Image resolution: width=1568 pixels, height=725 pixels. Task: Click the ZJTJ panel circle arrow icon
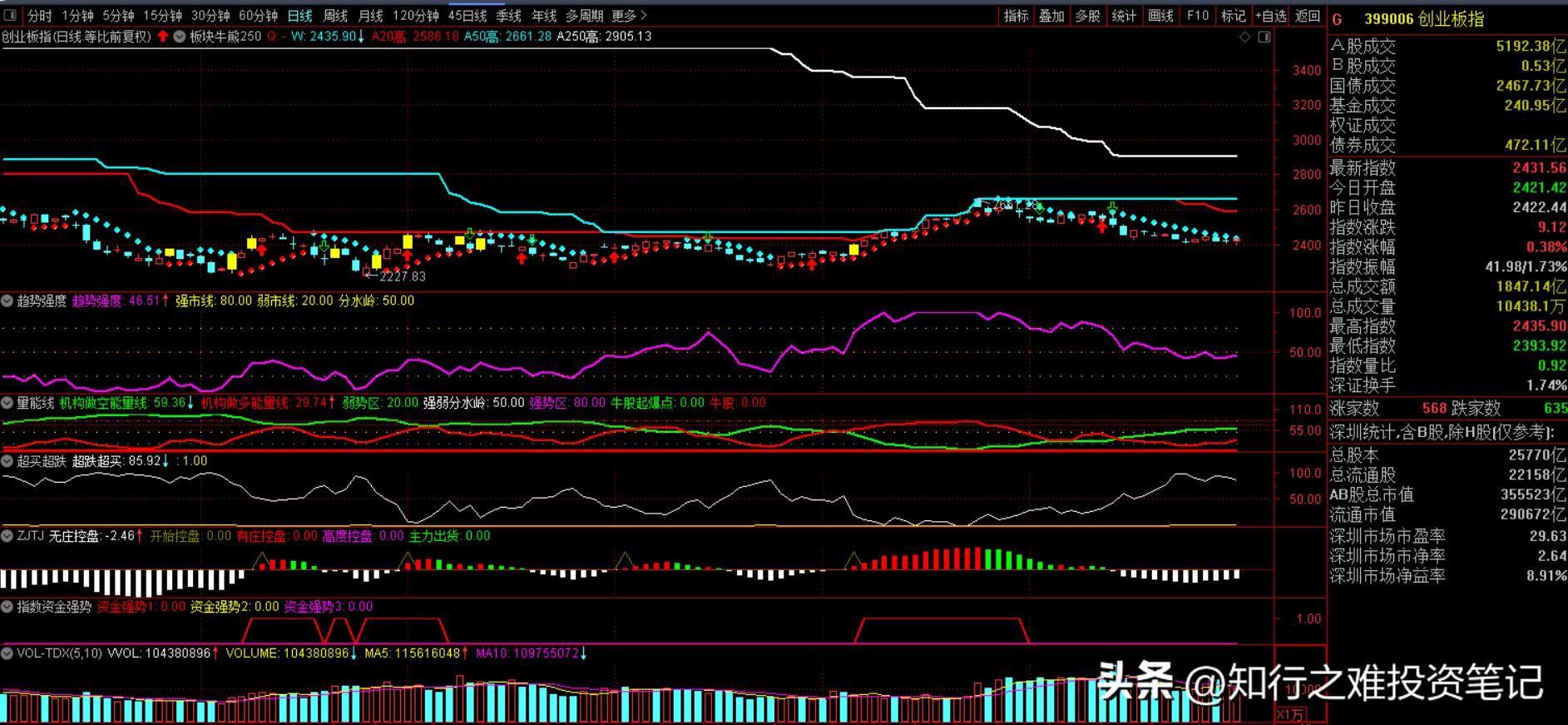point(7,536)
